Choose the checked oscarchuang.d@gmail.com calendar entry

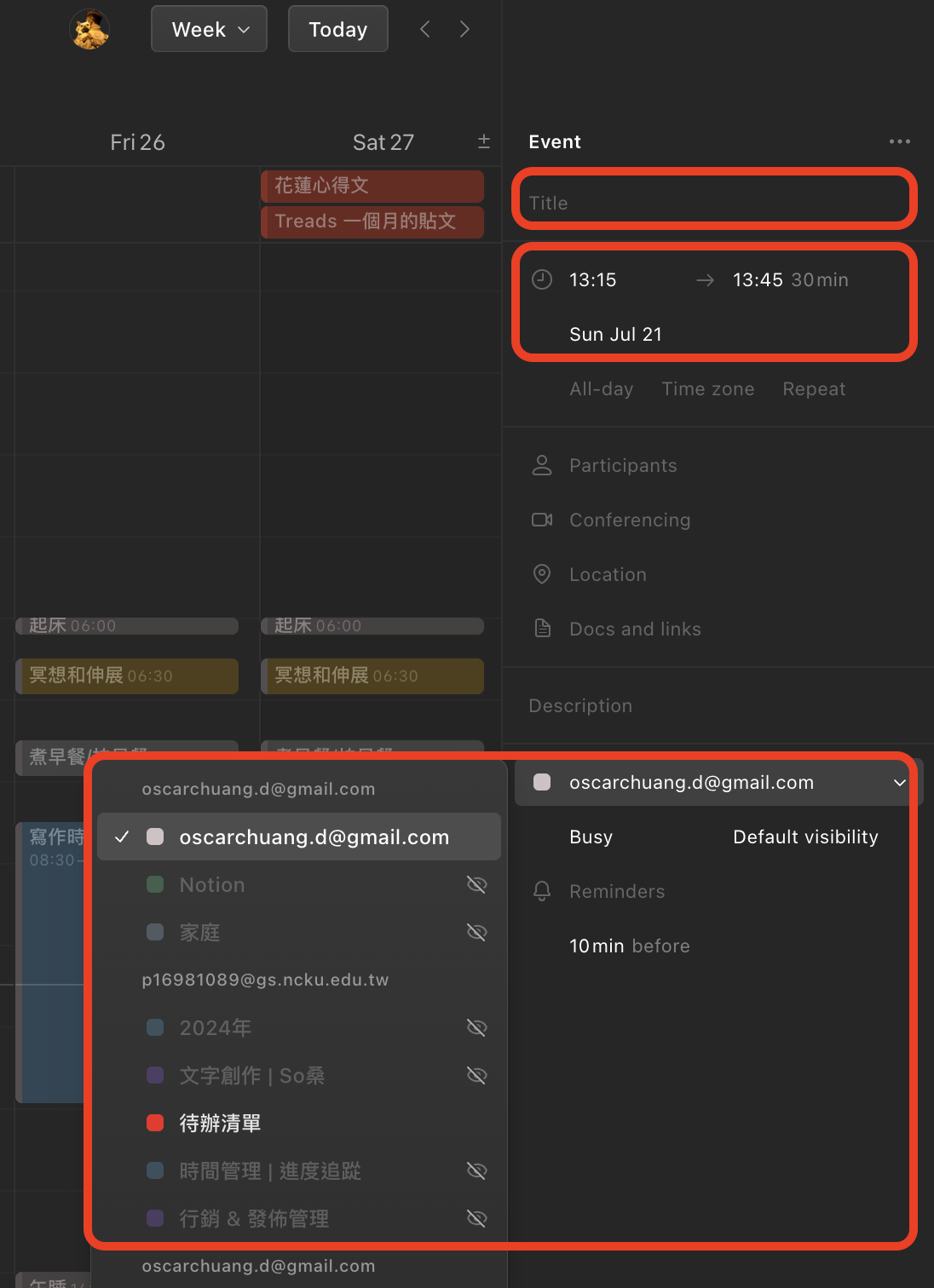[x=314, y=837]
